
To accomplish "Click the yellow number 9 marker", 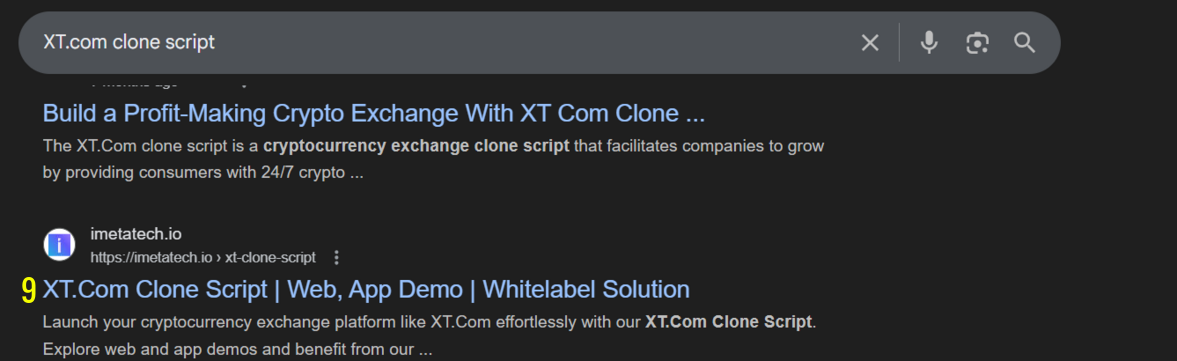I will tap(29, 290).
